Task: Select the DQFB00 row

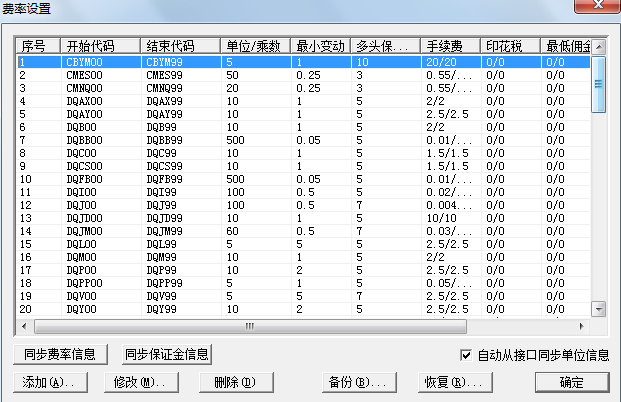Action: click(303, 179)
